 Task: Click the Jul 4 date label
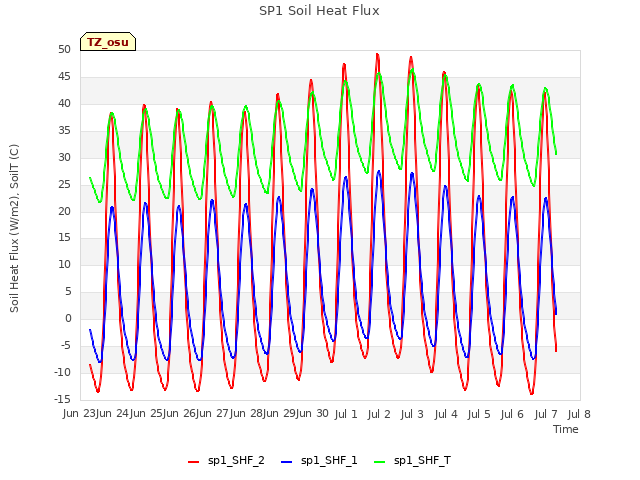[446, 415]
